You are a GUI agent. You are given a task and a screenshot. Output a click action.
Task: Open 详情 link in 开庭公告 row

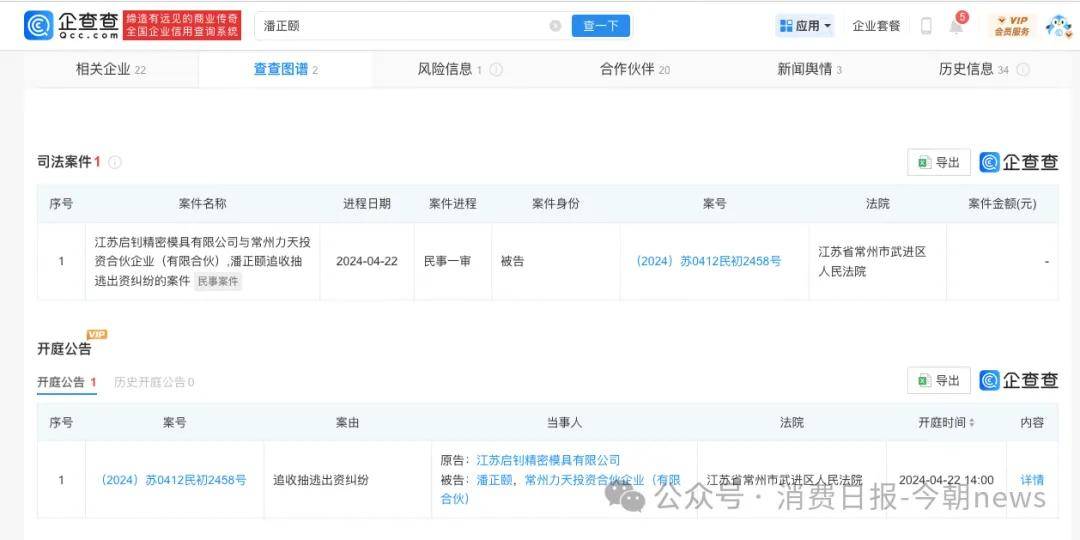tap(1032, 480)
